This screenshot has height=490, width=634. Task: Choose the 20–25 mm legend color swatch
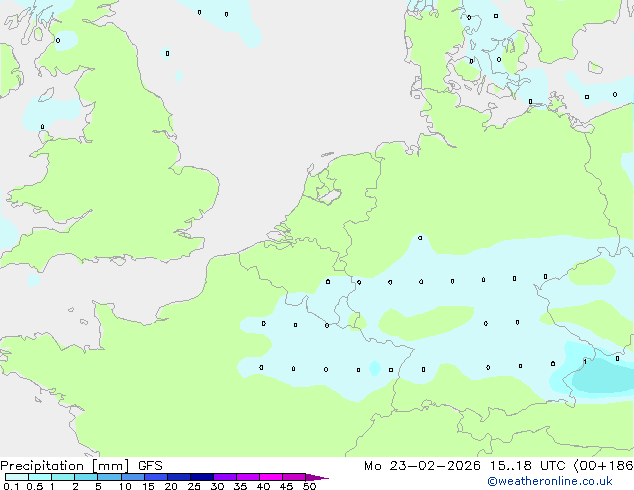(178, 477)
